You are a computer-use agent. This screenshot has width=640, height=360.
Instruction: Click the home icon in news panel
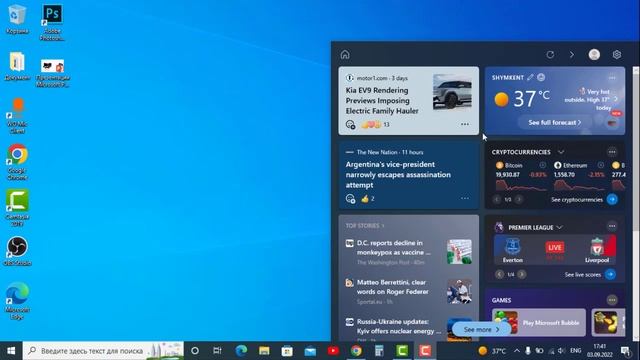pyautogui.click(x=345, y=55)
